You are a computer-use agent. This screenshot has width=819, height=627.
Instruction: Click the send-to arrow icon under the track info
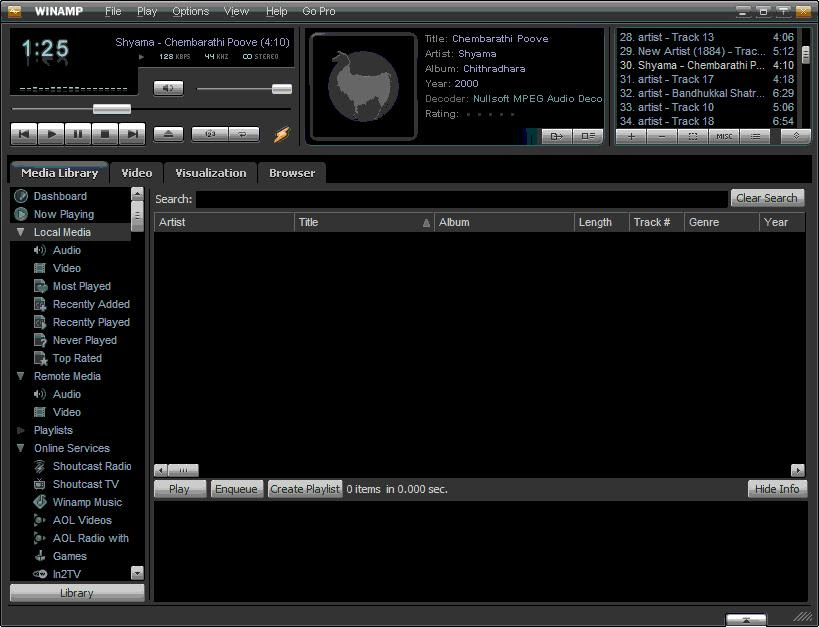click(x=557, y=136)
